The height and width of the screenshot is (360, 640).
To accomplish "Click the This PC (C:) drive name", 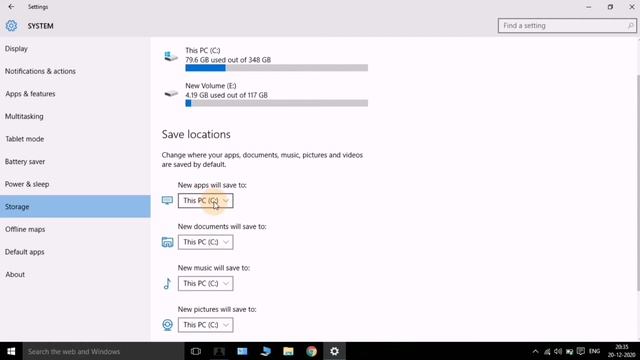I will (x=202, y=50).
